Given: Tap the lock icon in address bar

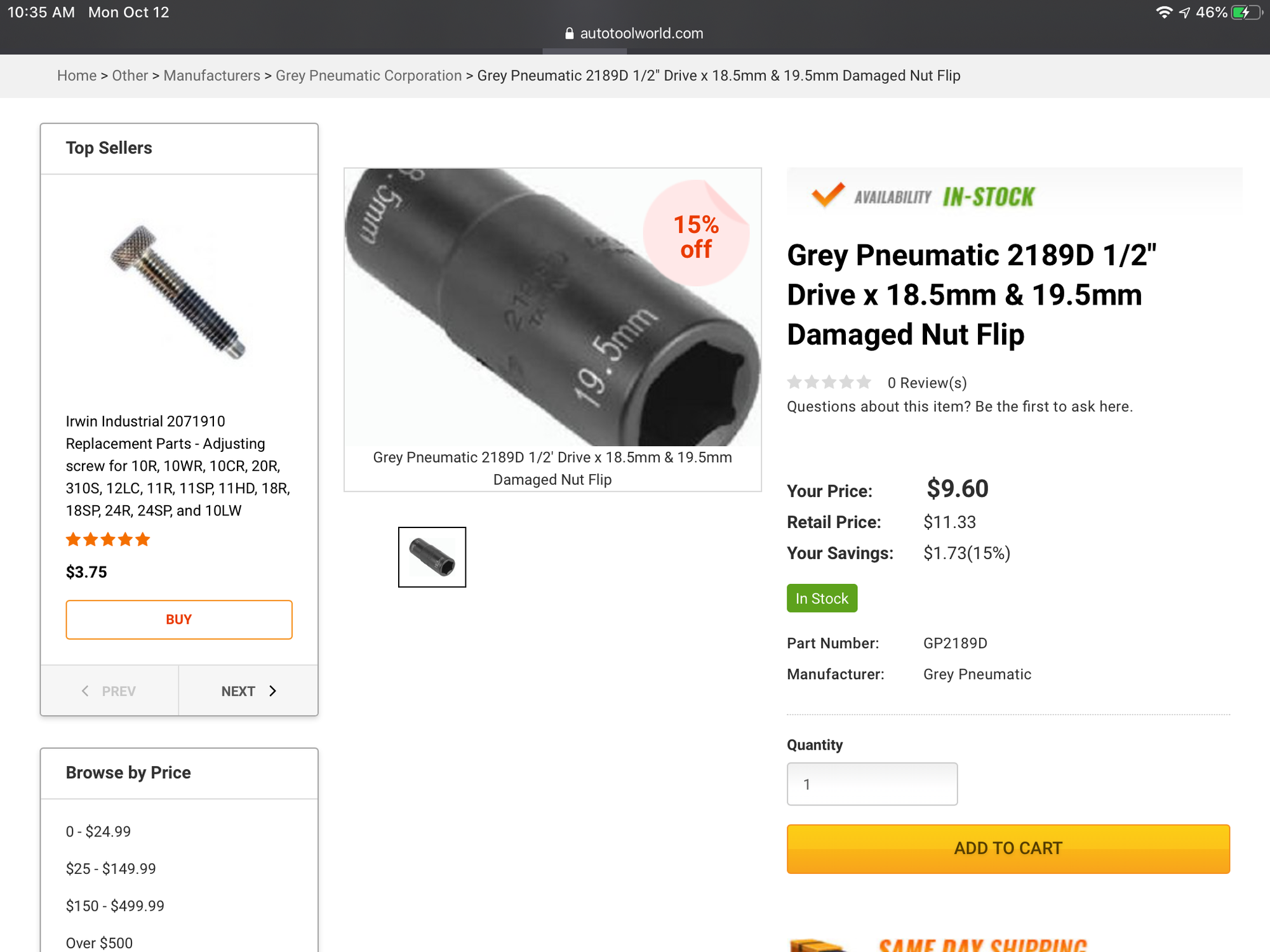Looking at the screenshot, I should click(569, 34).
